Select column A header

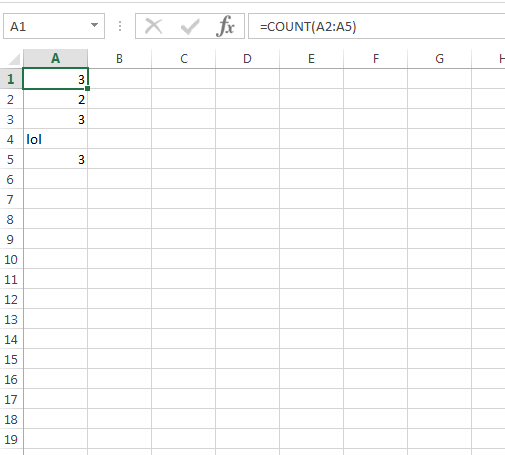[56, 59]
